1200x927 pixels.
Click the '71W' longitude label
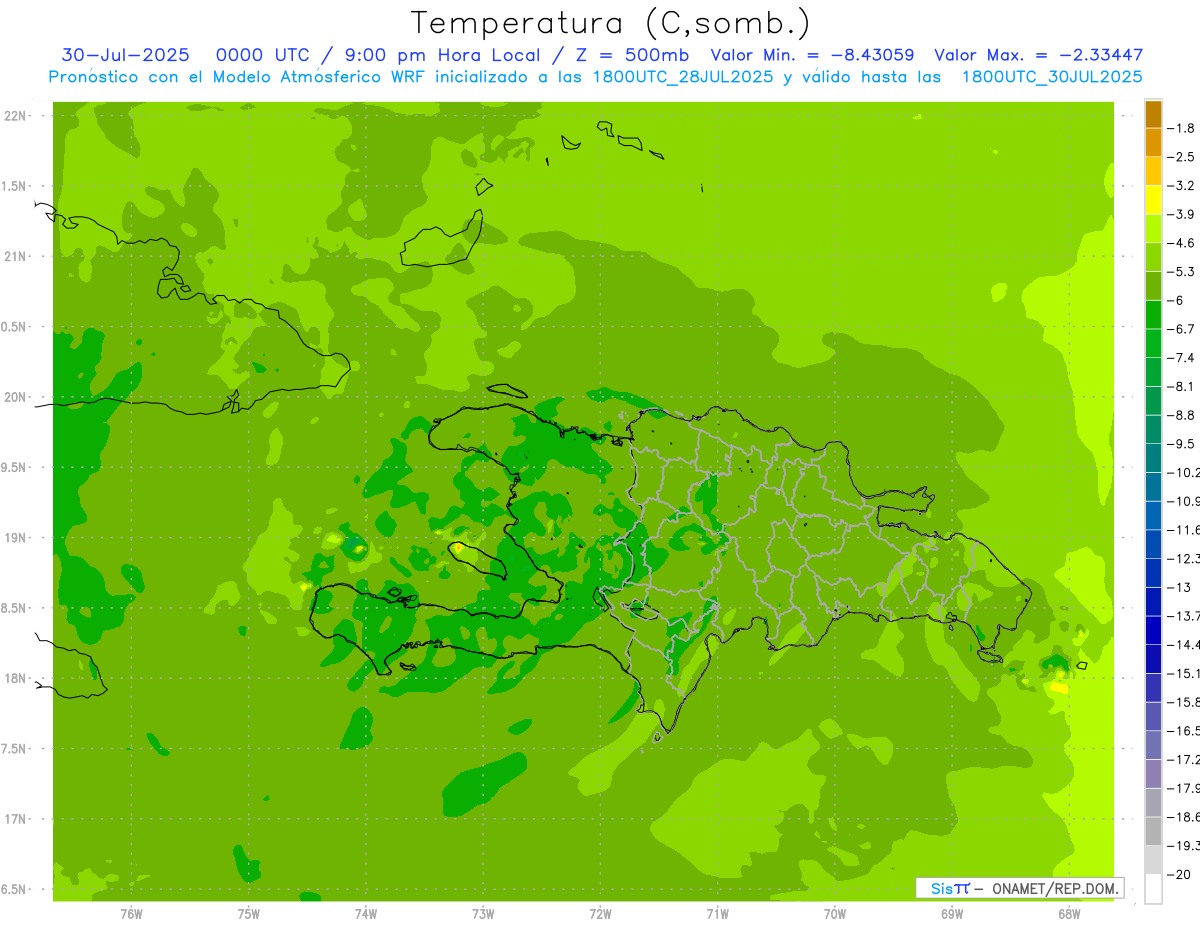point(717,913)
